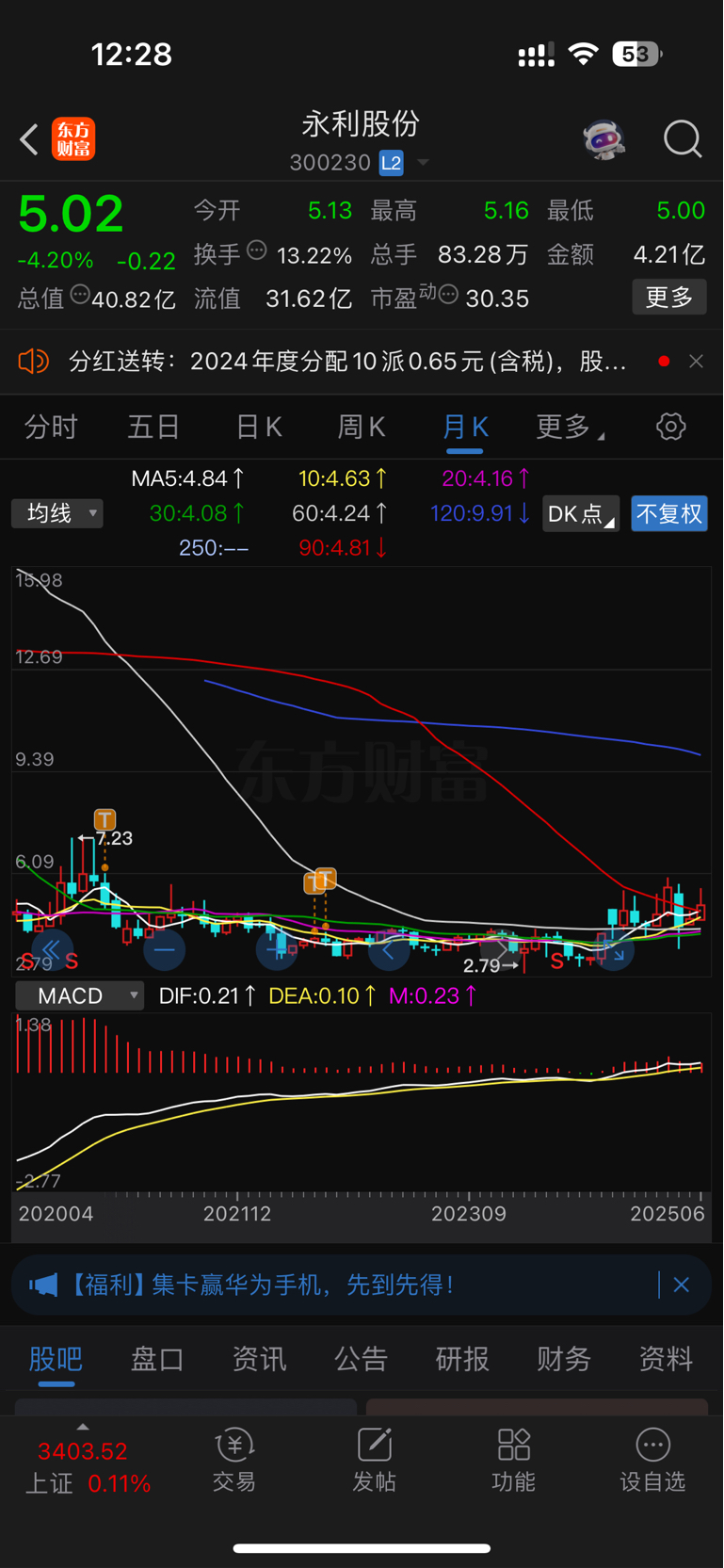724x1568 pixels.
Task: Change 不复权 adjustment mode button
Action: [x=669, y=514]
